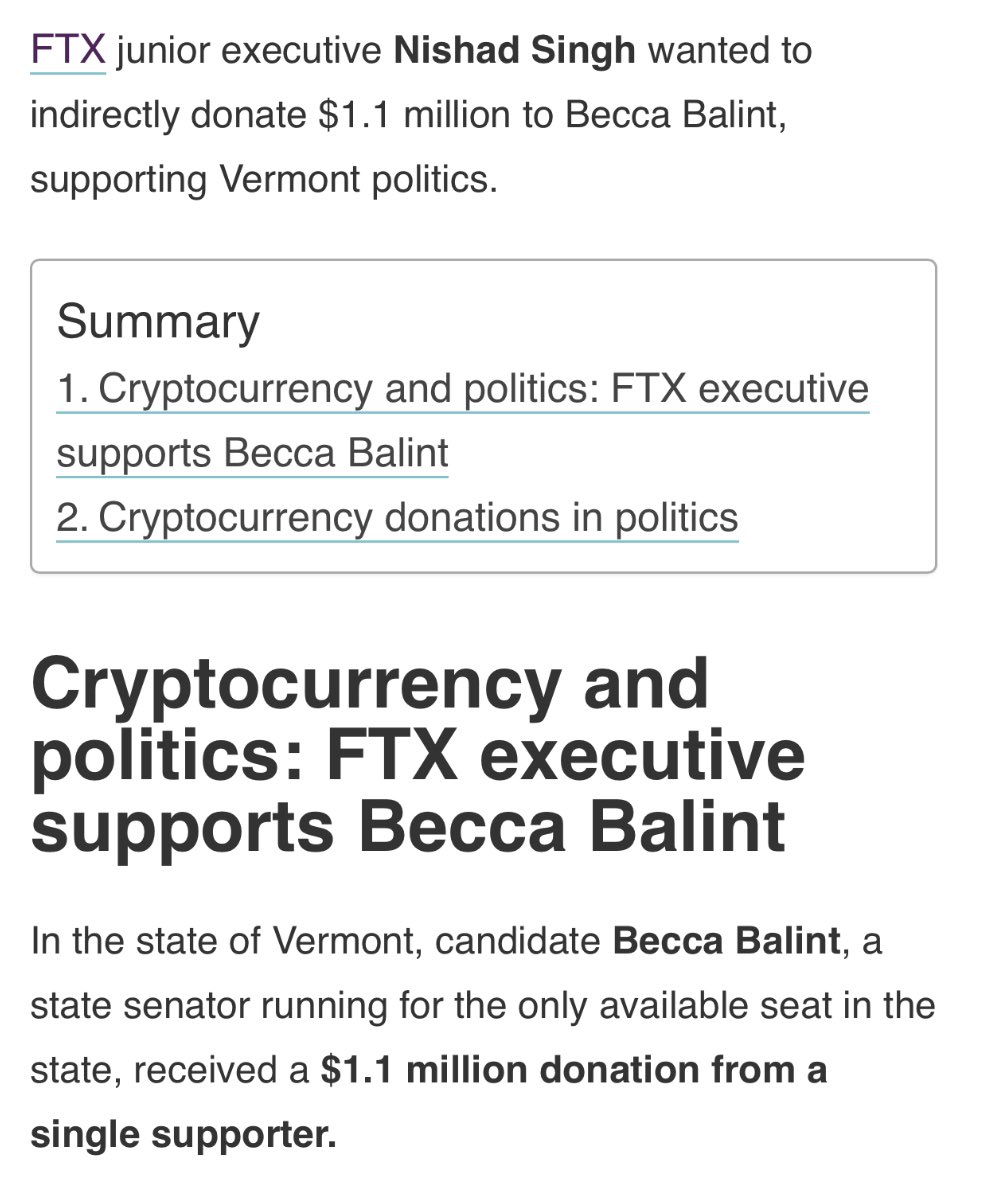
Task: Jump to summary item 1 about Becca Balint
Action: click(x=462, y=389)
